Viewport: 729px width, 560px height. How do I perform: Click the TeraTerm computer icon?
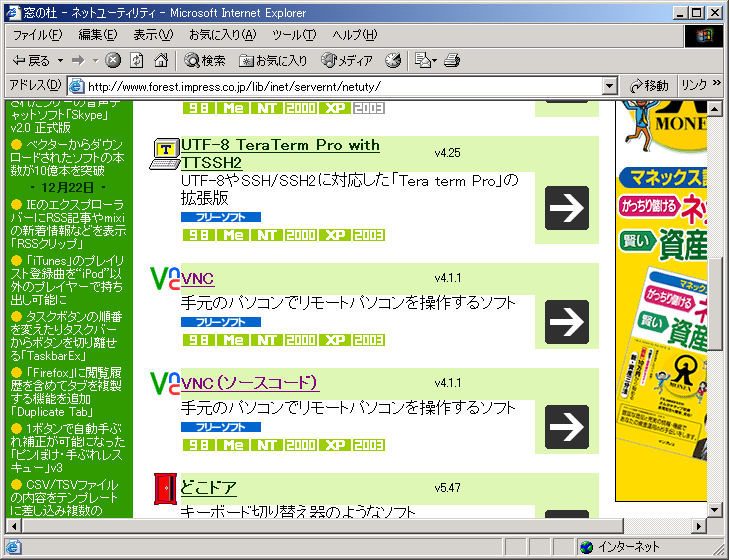[165, 154]
